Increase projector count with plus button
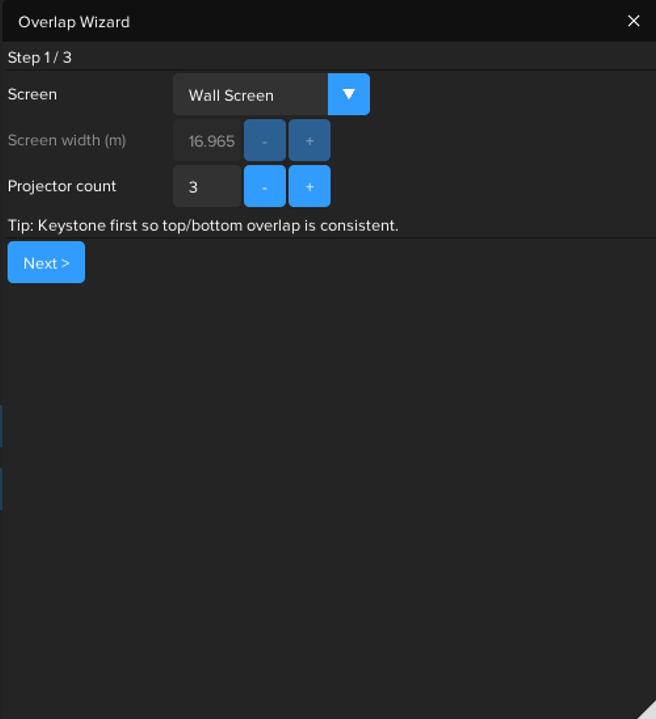Viewport: 656px width, 719px height. [x=309, y=187]
